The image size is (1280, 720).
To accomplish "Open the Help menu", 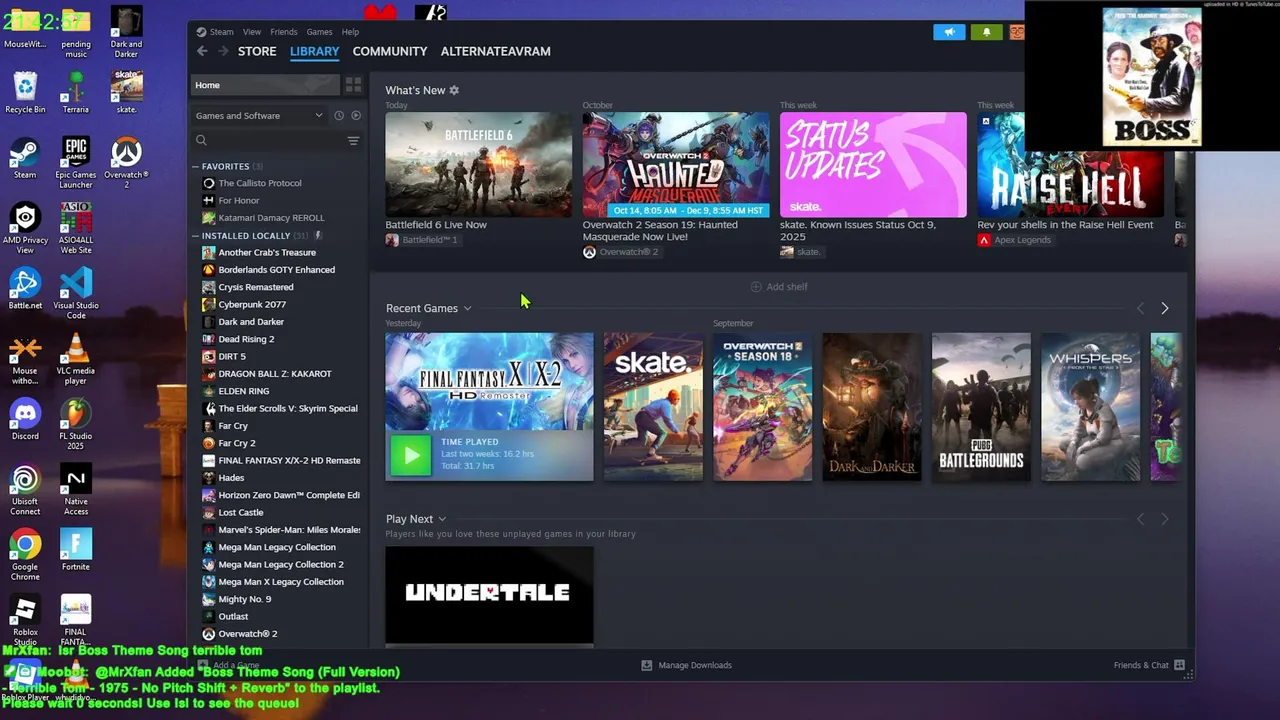I will pyautogui.click(x=350, y=32).
